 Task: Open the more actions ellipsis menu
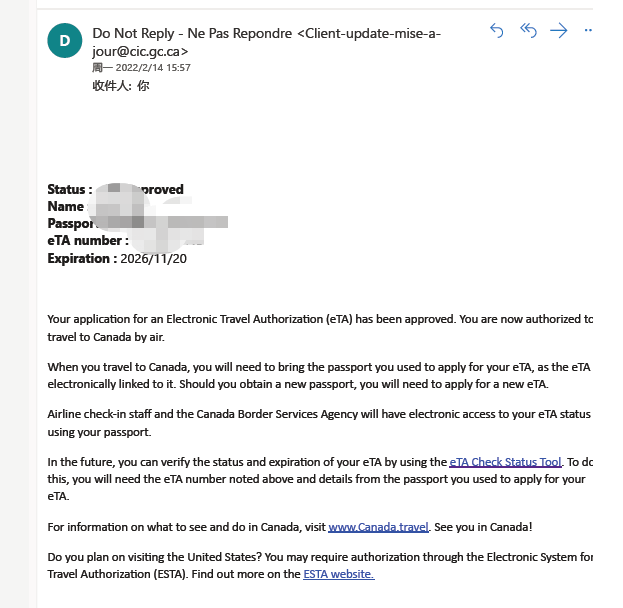pos(588,31)
